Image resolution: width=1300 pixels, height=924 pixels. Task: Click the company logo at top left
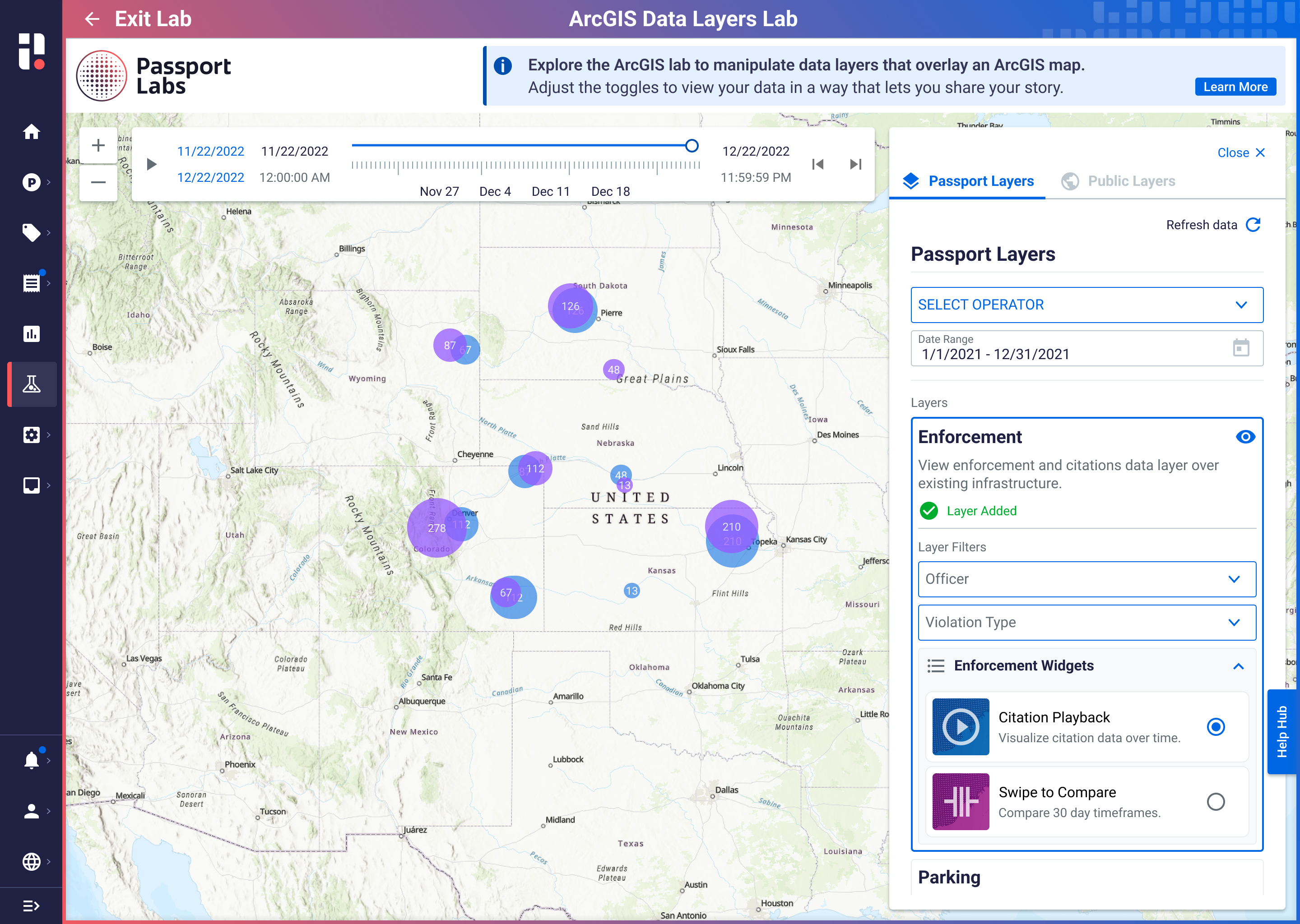pyautogui.click(x=31, y=51)
